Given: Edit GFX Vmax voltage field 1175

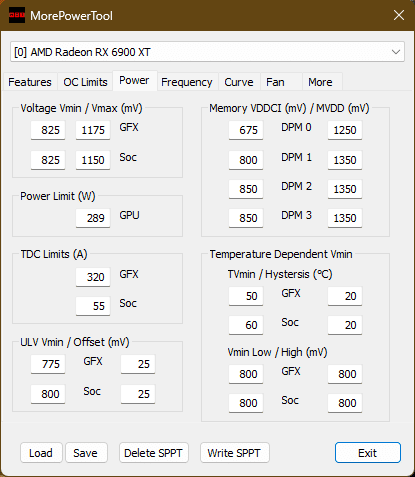Looking at the screenshot, I should 93,130.
